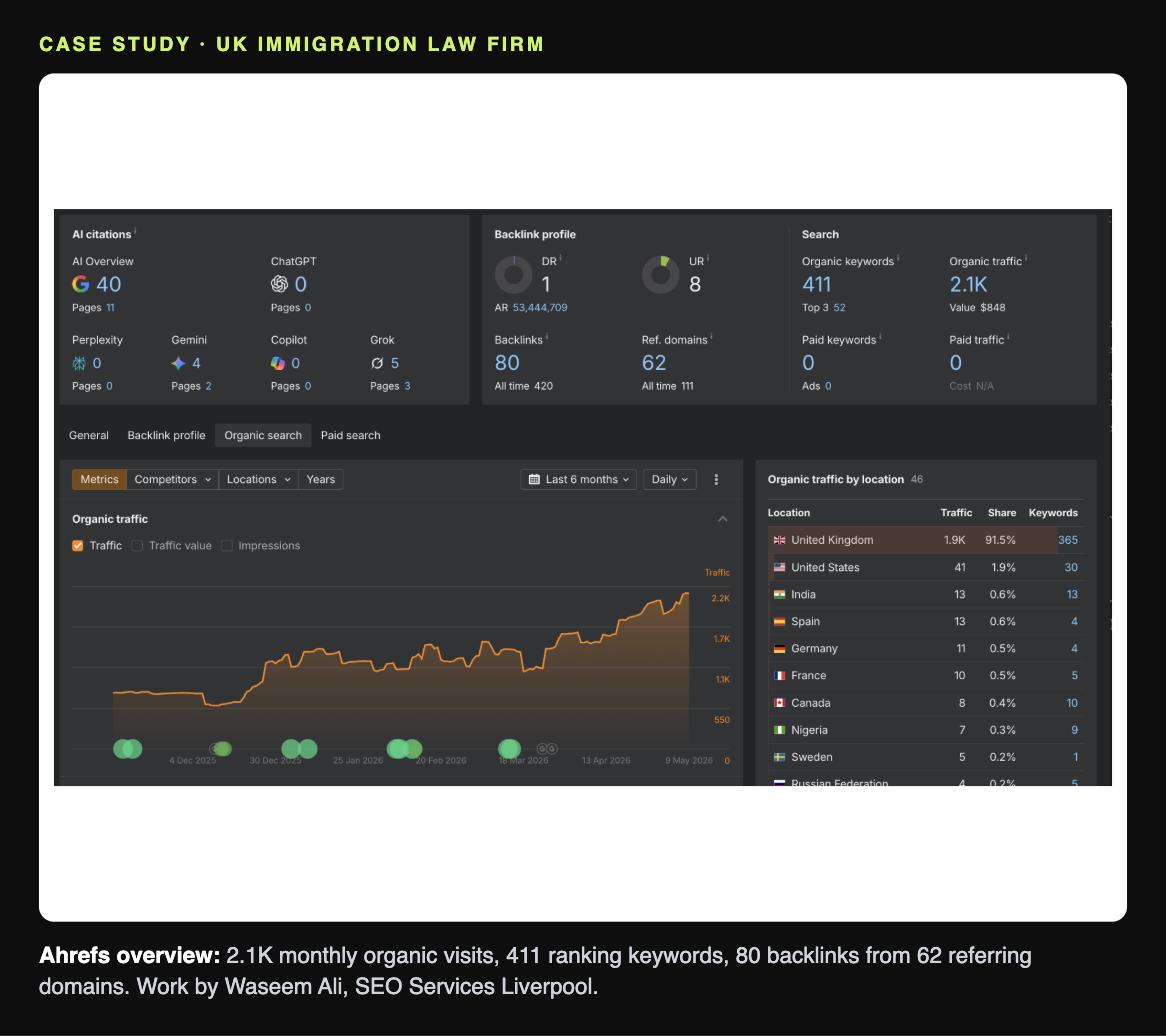Click the Sweden flag icon
This screenshot has width=1166, height=1036.
[x=779, y=757]
